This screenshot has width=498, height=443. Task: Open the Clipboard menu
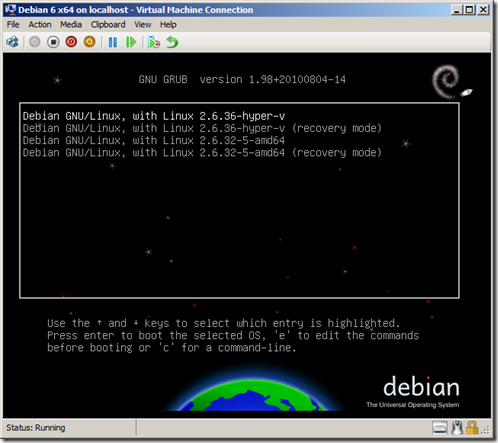pos(108,25)
